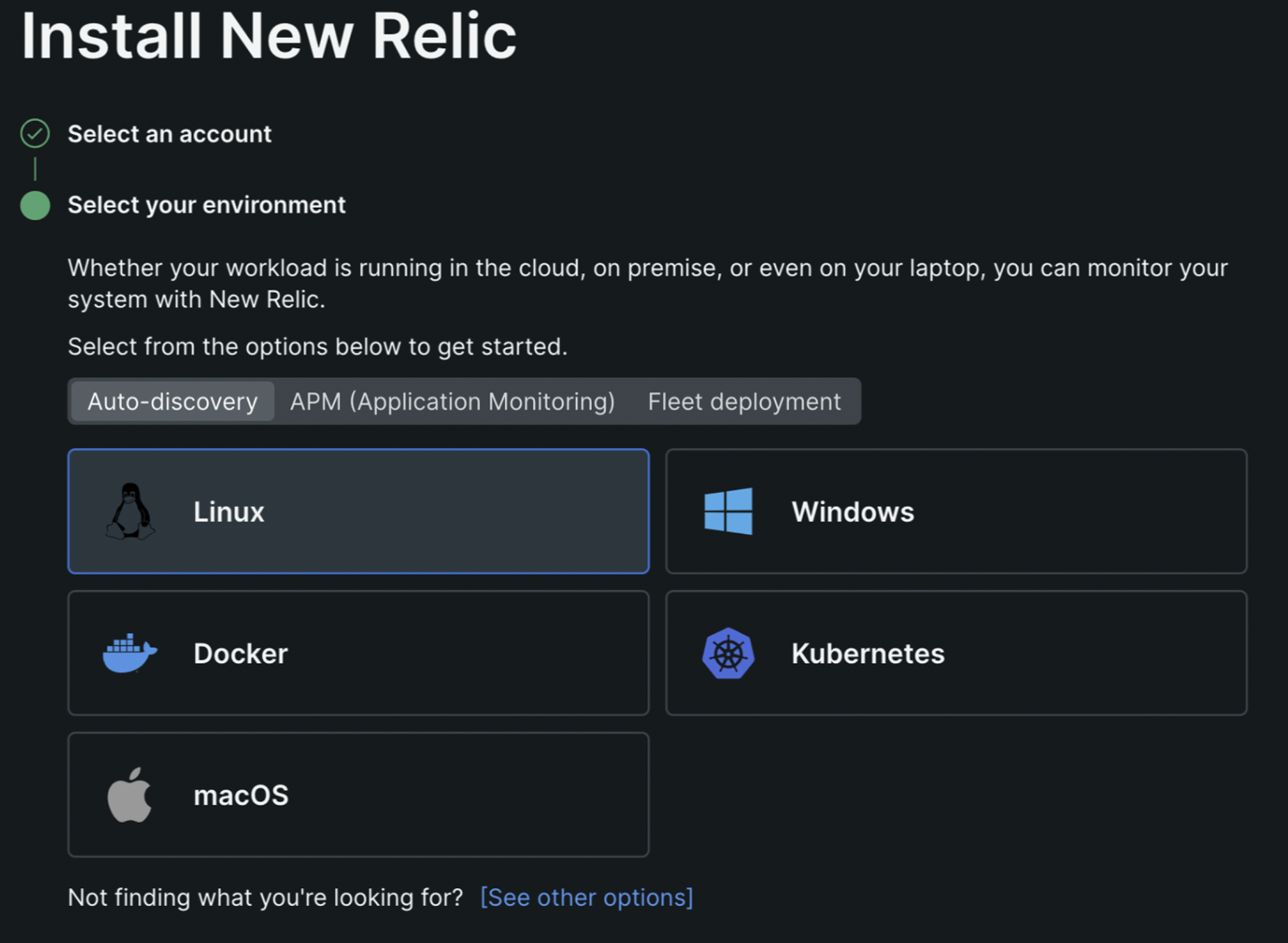This screenshot has height=943, width=1288.
Task: Click the Apple logo icon
Action: [130, 795]
